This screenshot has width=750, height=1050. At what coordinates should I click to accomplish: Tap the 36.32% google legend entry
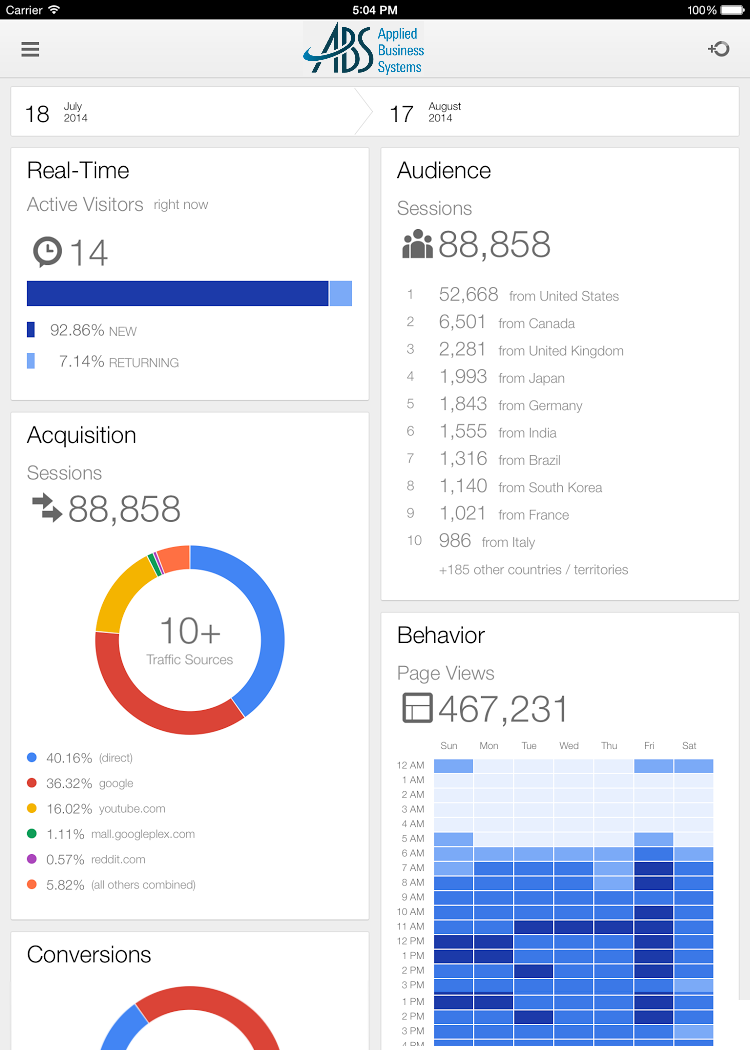click(x=80, y=783)
